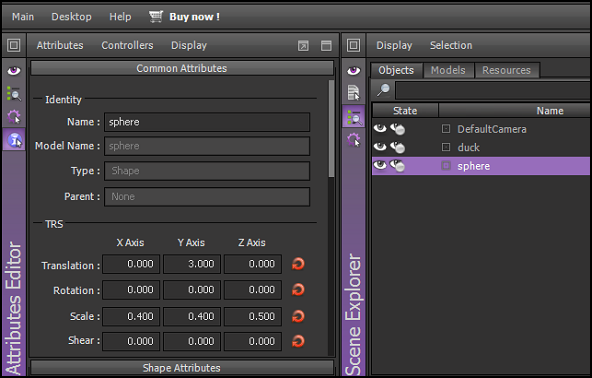
Task: Click the Scale X Axis field
Action: tap(131, 316)
